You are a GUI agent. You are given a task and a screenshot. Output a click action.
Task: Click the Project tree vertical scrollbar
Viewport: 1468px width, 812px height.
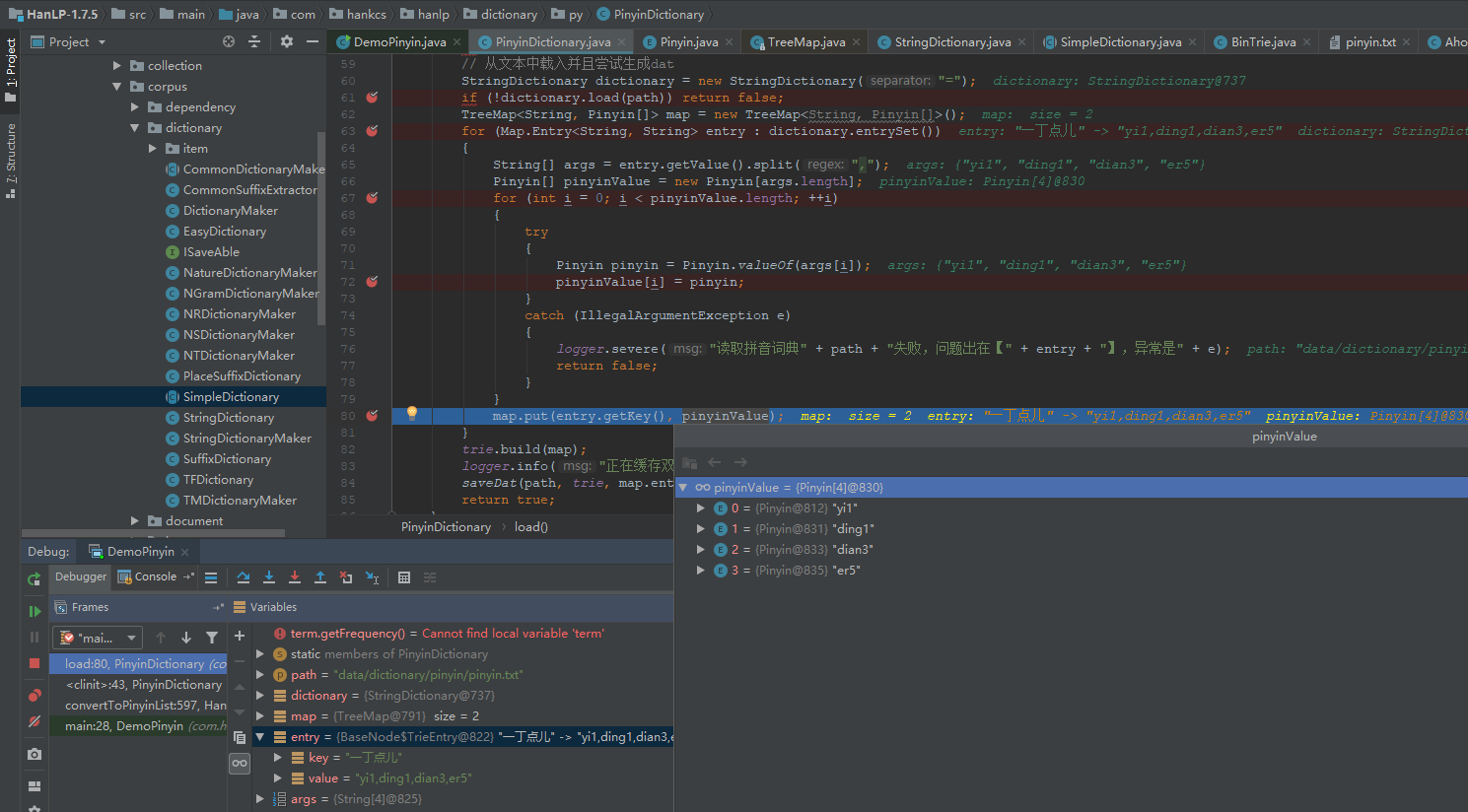click(x=321, y=229)
